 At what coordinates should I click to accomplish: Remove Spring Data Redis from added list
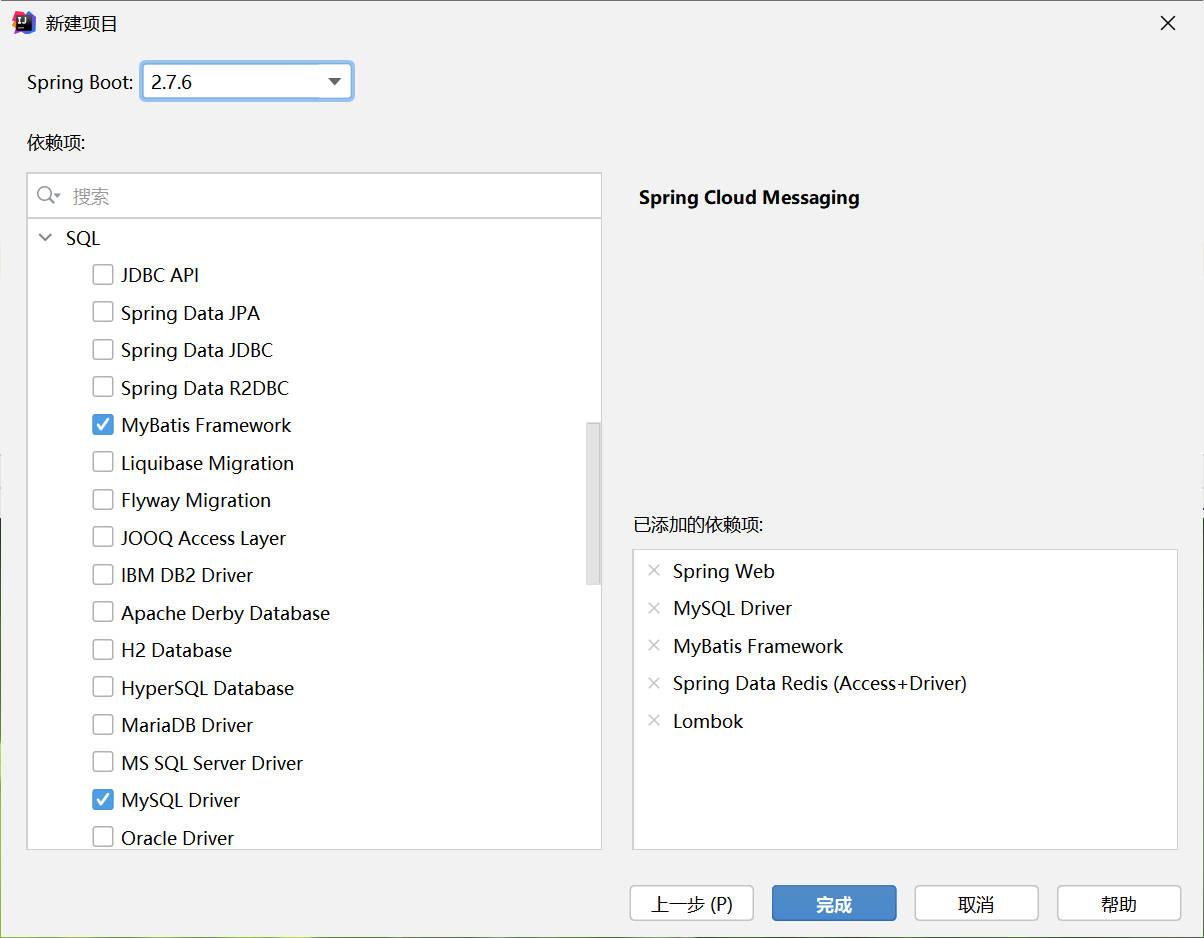point(654,683)
